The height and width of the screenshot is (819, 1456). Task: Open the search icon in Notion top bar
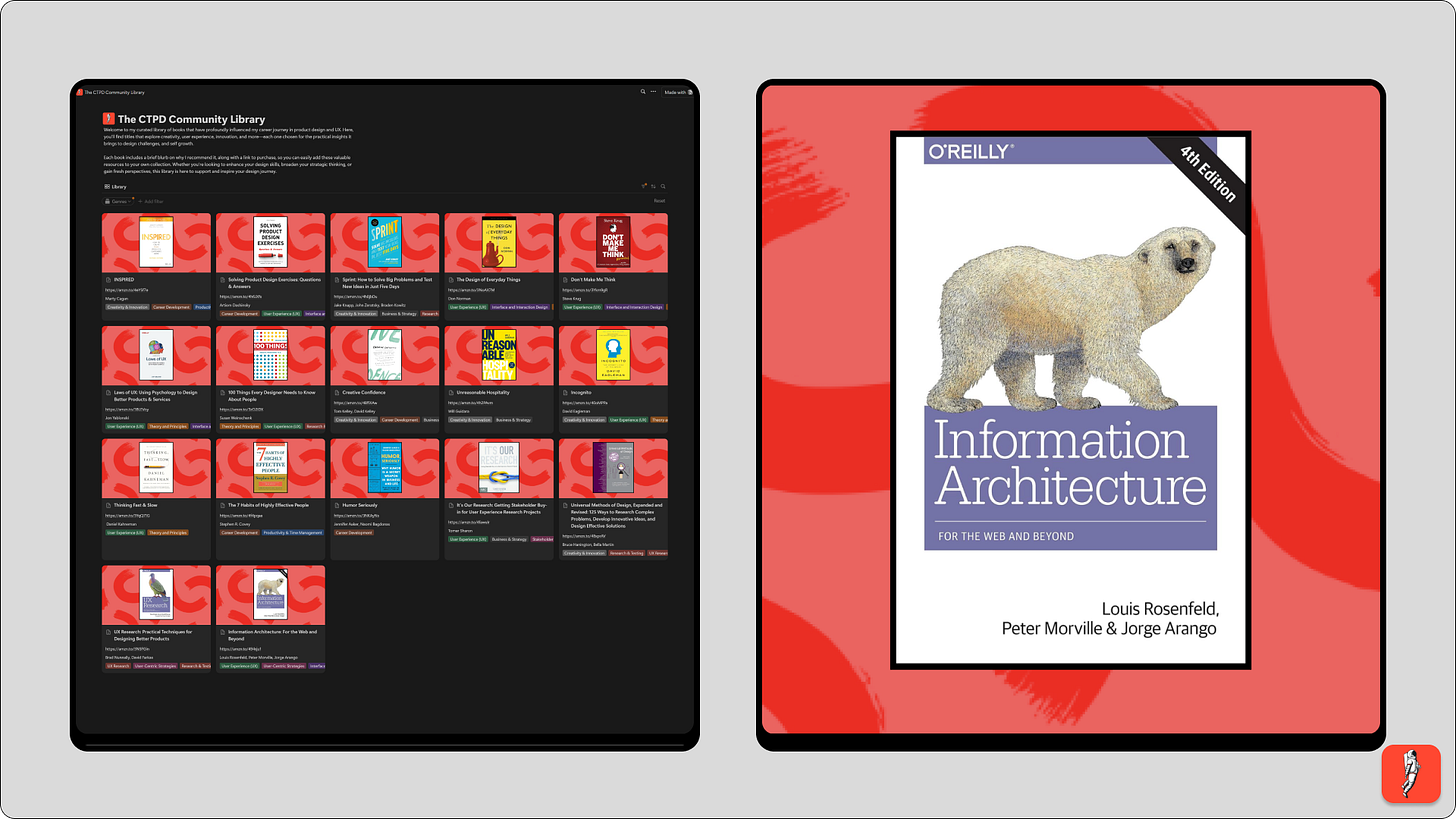click(643, 92)
